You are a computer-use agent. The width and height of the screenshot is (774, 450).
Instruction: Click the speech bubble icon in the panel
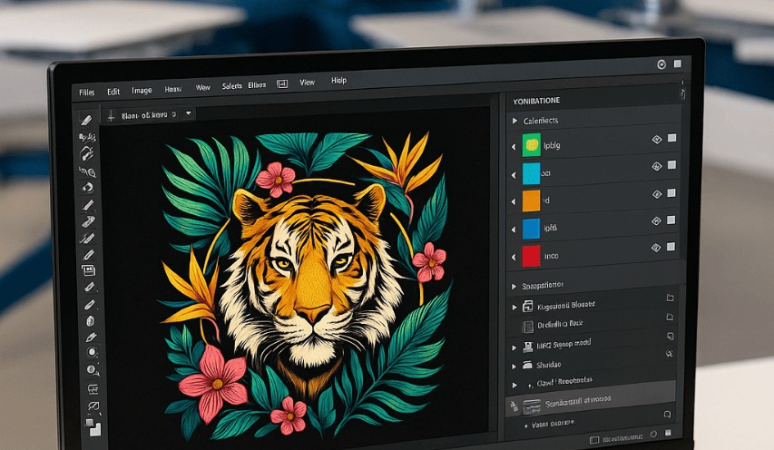(x=667, y=414)
